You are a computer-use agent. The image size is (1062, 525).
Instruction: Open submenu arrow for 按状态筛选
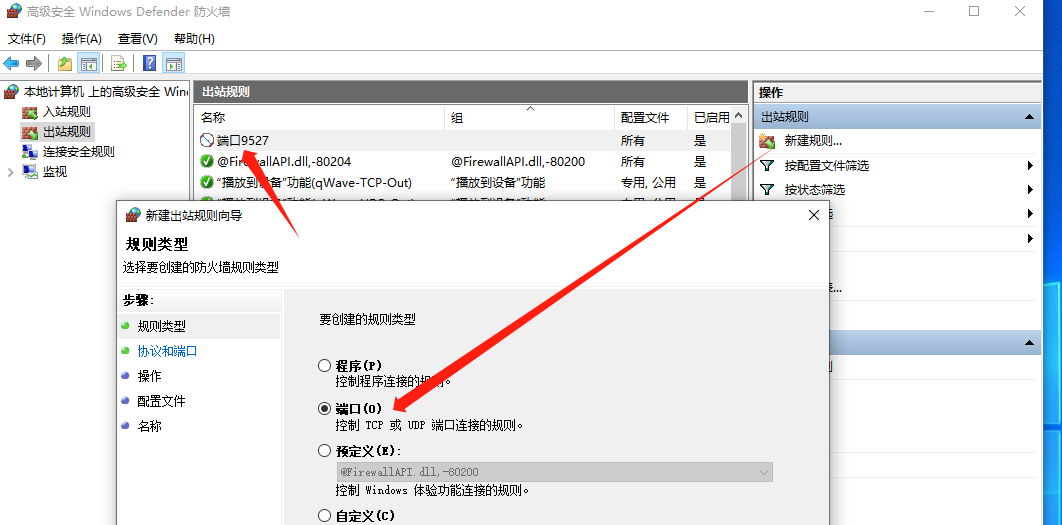pyautogui.click(x=1030, y=190)
